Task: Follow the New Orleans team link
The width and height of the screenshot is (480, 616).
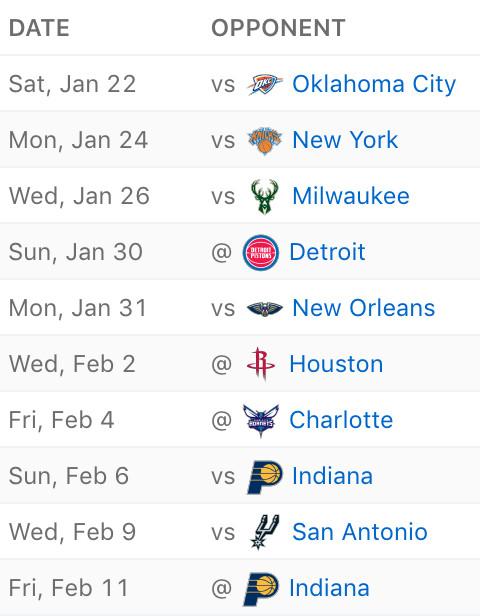Action: 364,308
